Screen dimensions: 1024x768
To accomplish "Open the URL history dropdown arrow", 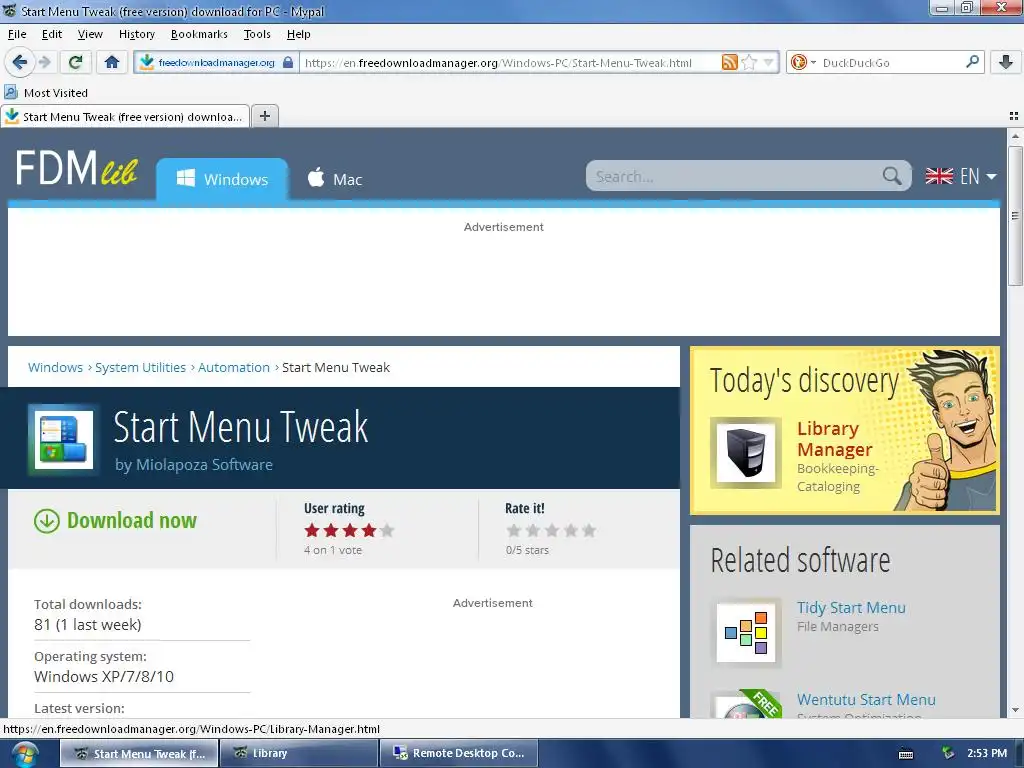I will (x=769, y=63).
